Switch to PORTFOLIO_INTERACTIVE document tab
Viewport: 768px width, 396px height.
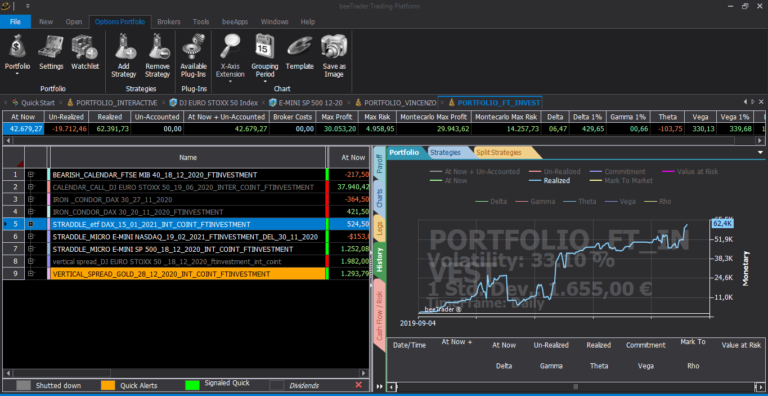(113, 102)
